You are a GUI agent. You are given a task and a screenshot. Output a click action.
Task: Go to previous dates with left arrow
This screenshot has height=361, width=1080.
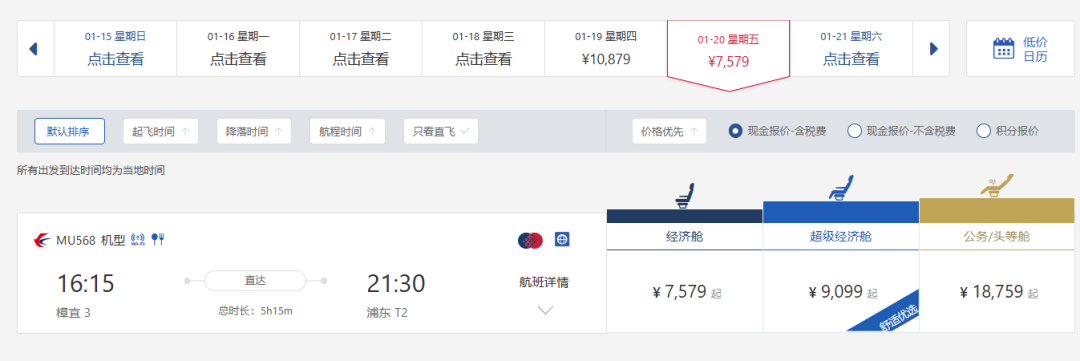33,49
